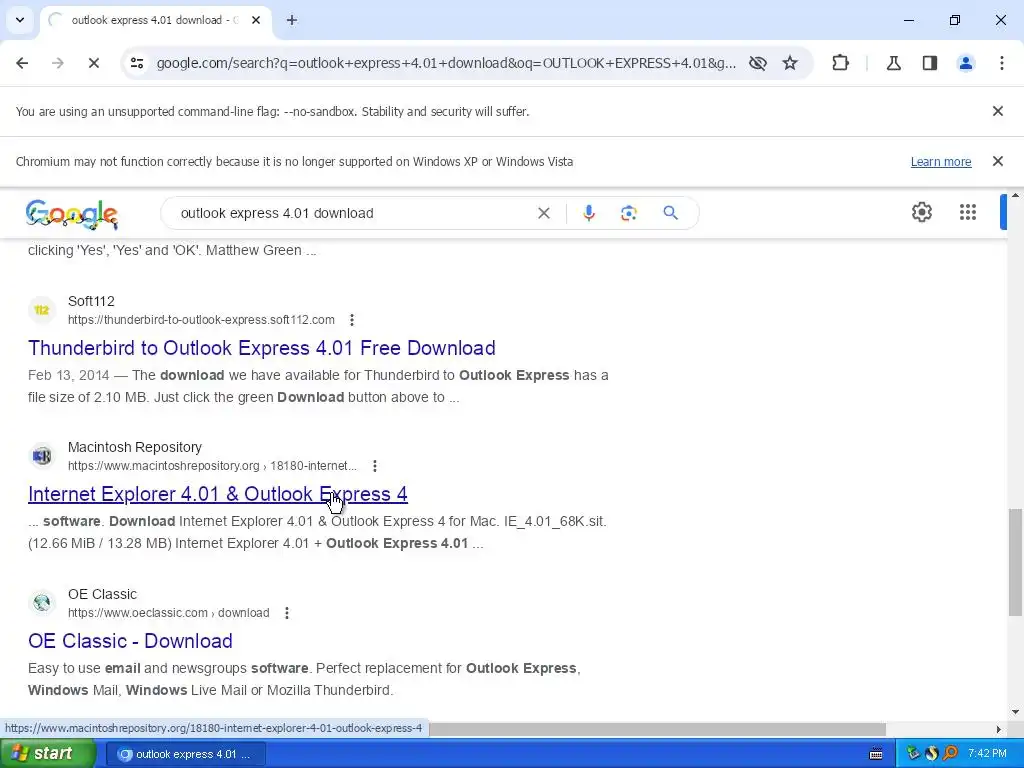Click the OE Classic globe favicon
The image size is (1024, 768).
tap(42, 602)
